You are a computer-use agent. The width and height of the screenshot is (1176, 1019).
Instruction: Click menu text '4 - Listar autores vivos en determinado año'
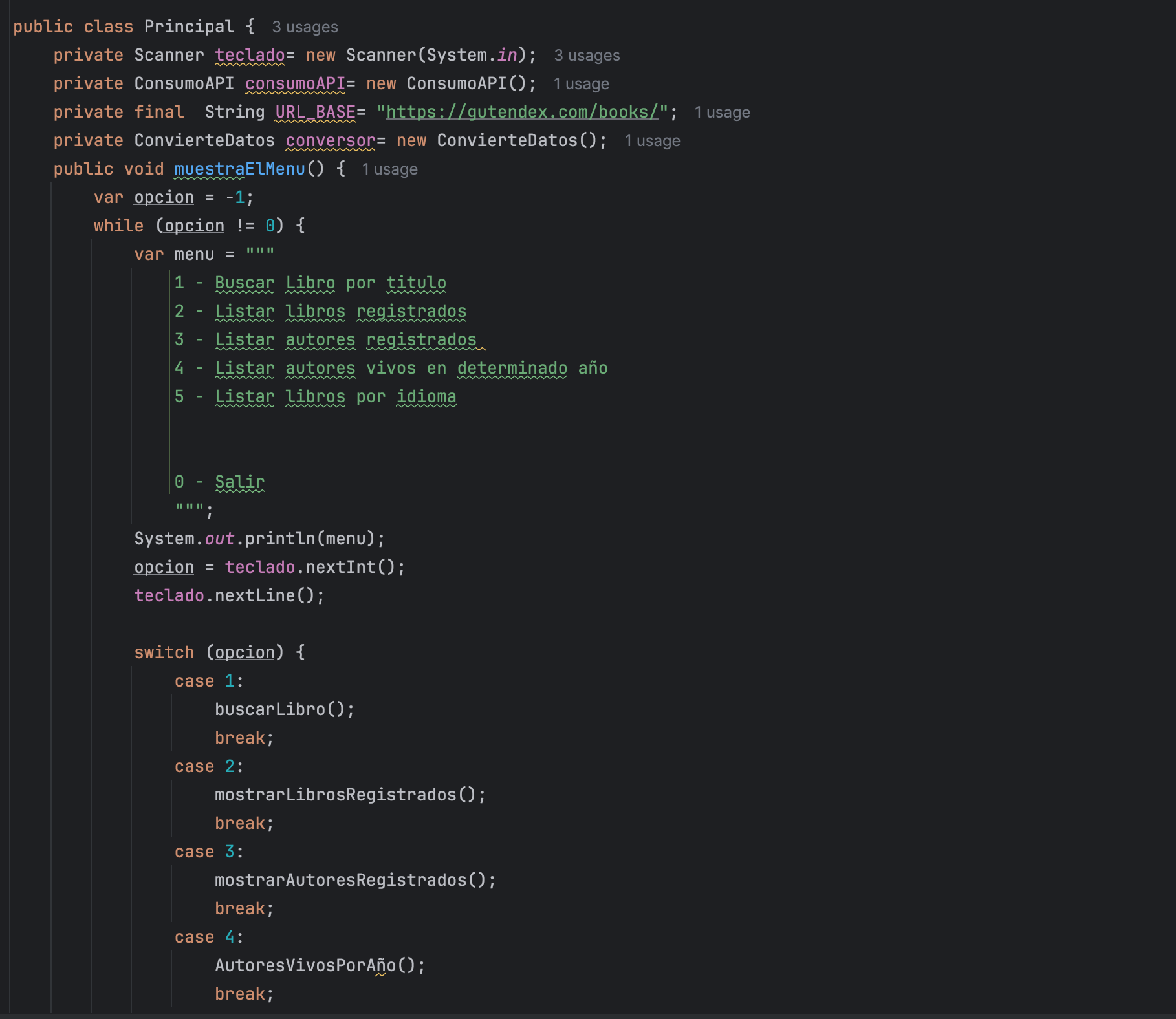point(391,368)
